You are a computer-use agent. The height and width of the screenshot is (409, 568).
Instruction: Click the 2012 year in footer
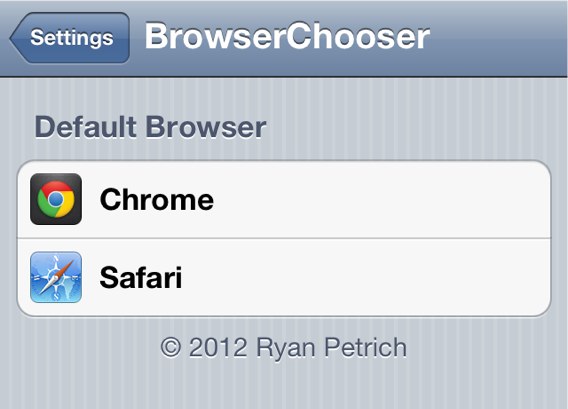coord(218,347)
